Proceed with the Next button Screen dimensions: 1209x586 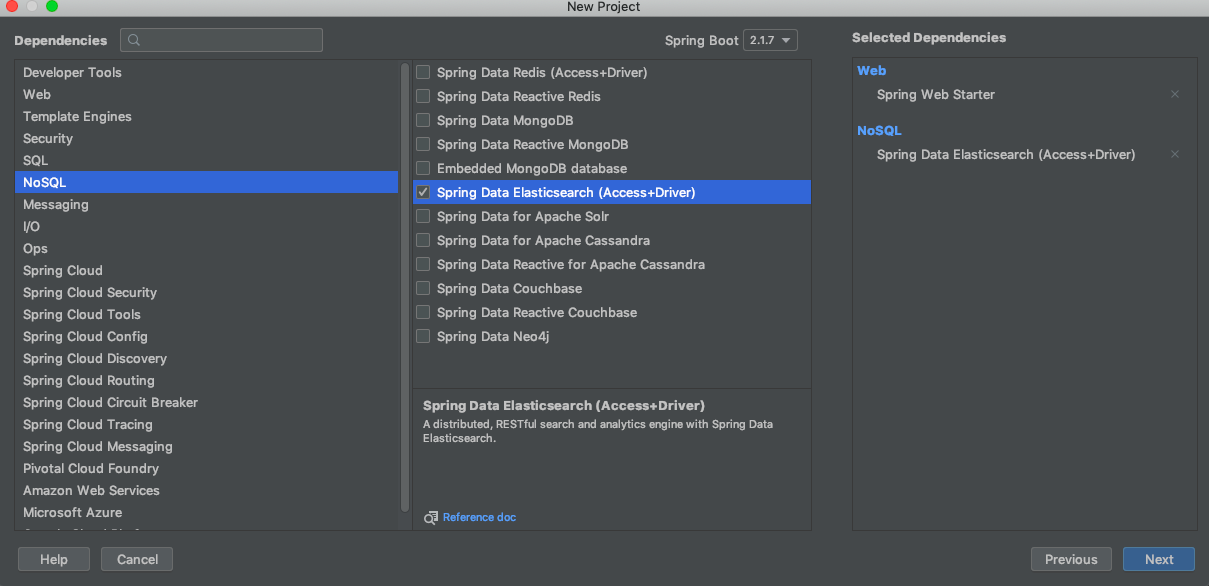1159,559
